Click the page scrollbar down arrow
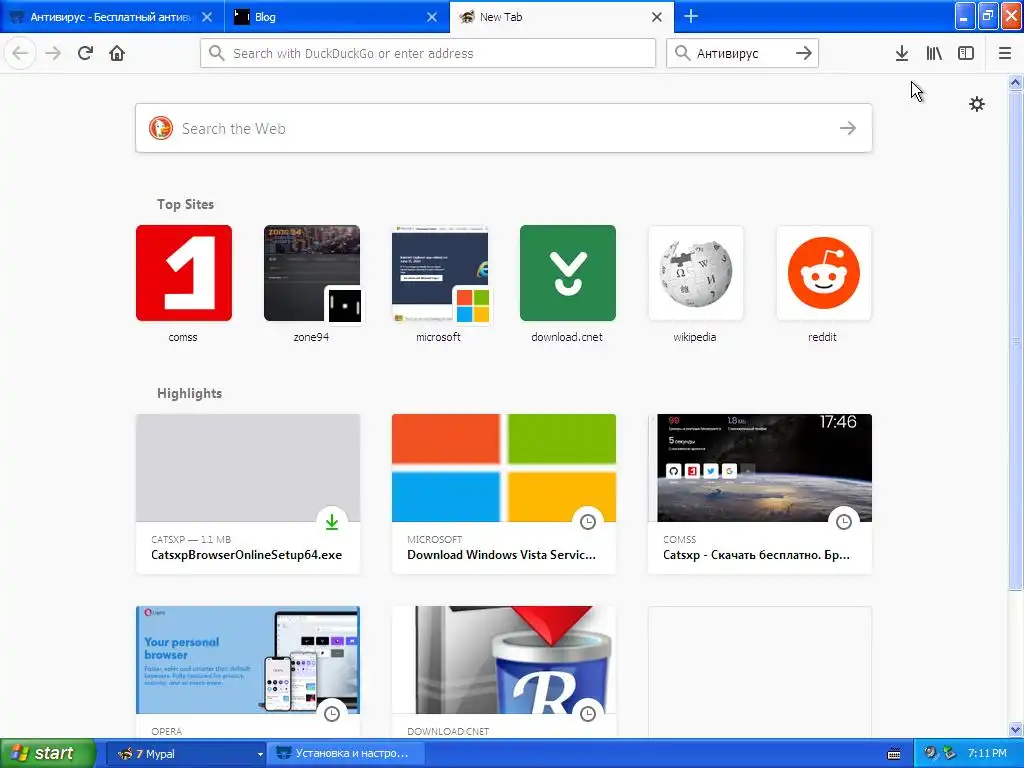Screen dimensions: 1024x768 coord(1015,730)
